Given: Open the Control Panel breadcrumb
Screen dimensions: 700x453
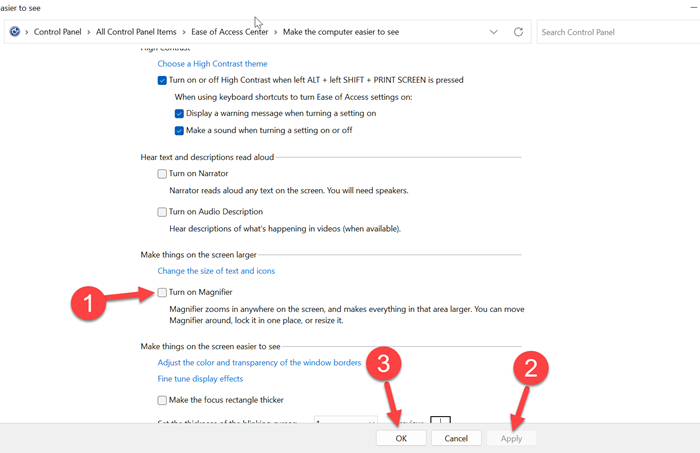Looking at the screenshot, I should (x=58, y=32).
